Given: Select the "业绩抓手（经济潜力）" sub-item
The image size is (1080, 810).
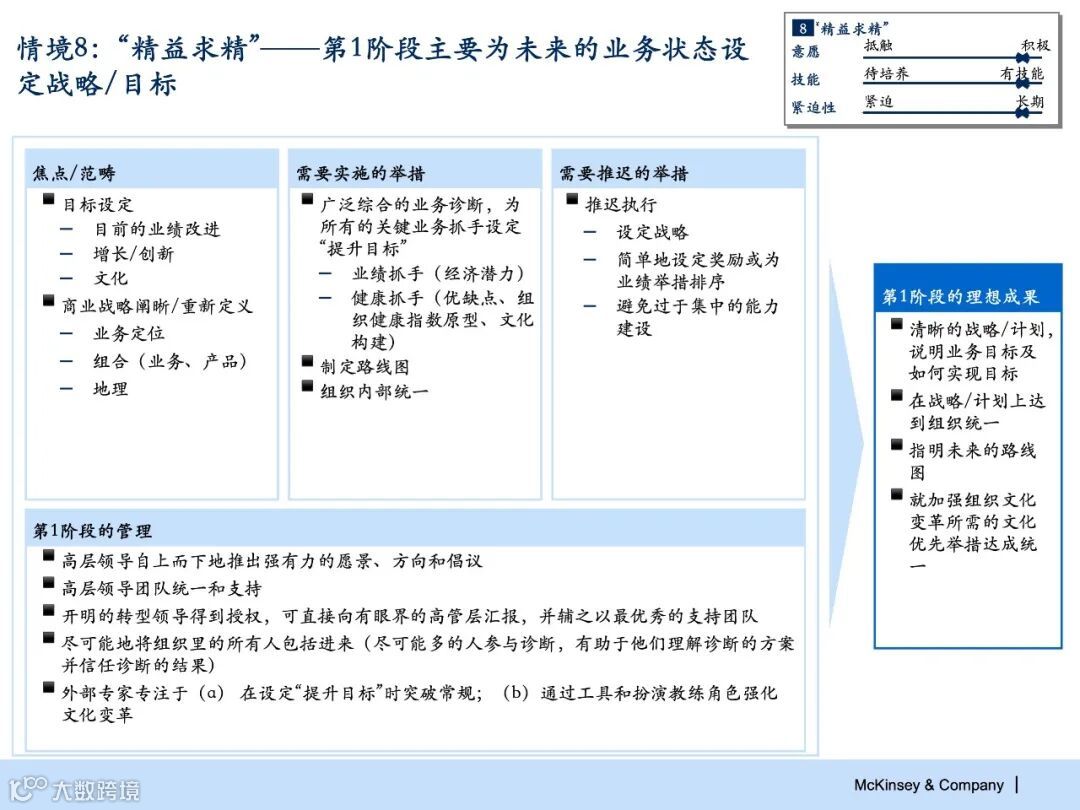Looking at the screenshot, I should (x=439, y=273).
